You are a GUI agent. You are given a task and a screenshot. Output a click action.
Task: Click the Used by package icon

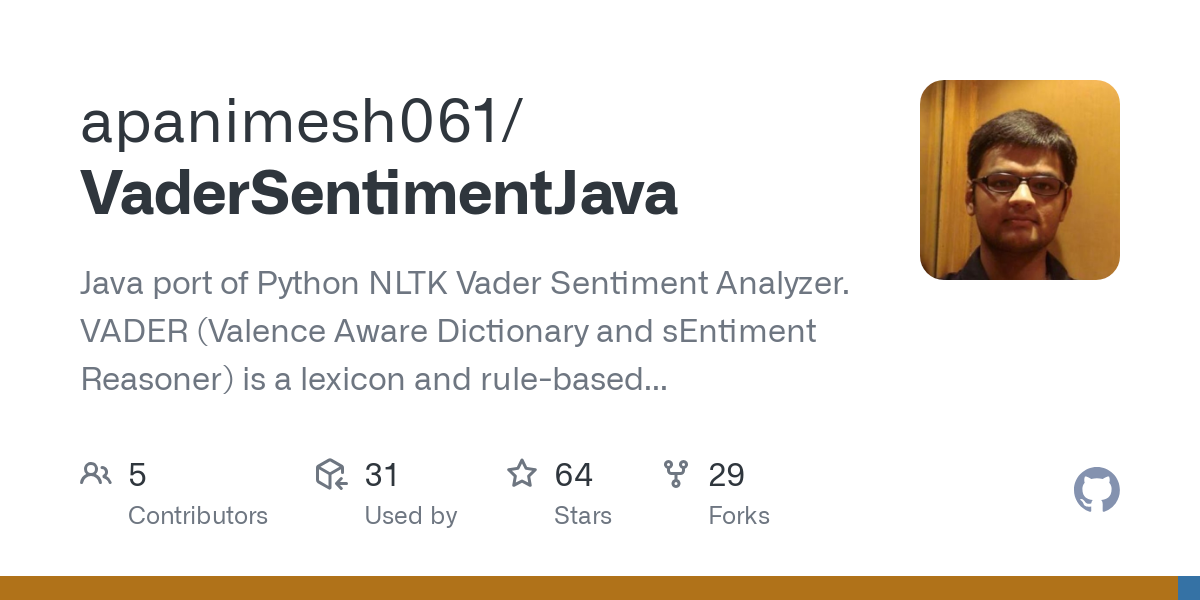(331, 474)
